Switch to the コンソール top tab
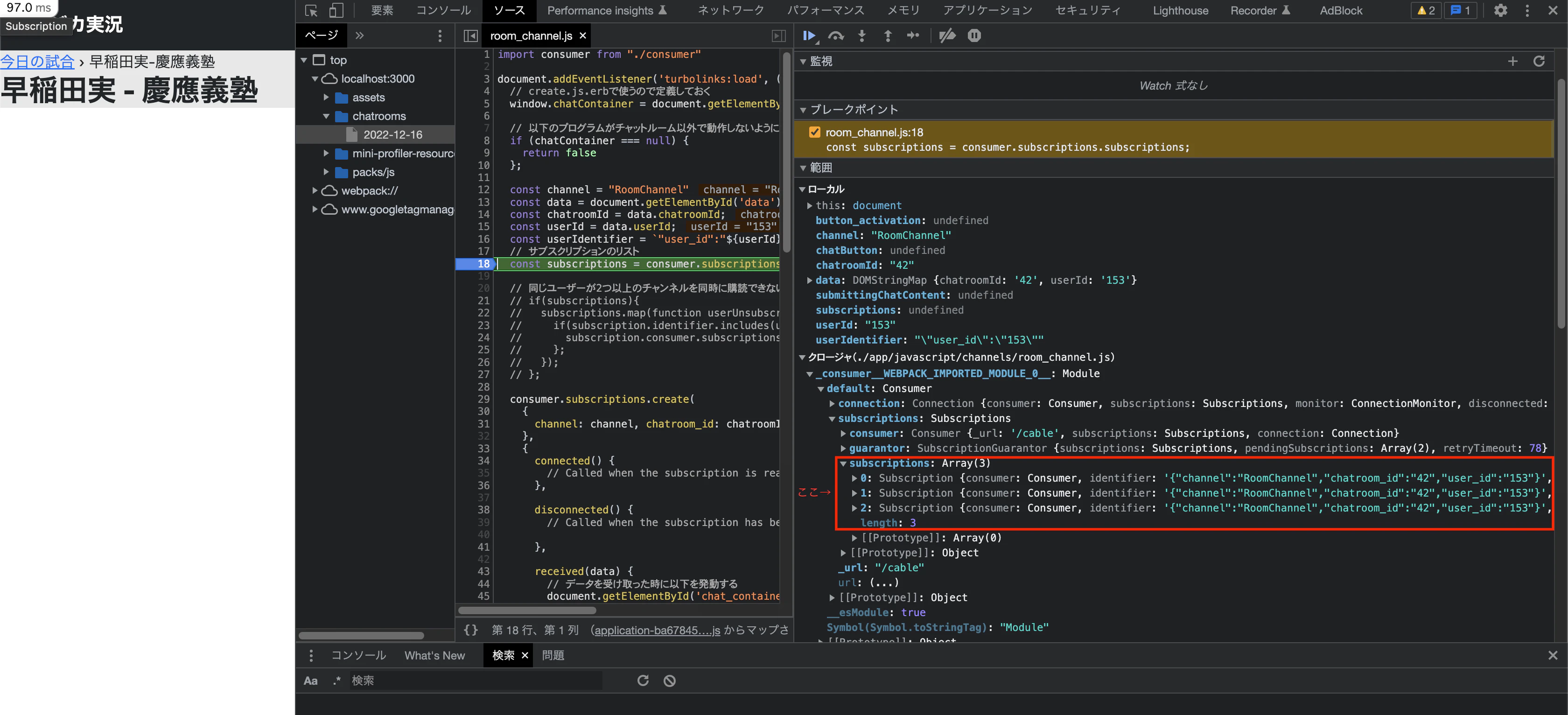 pyautogui.click(x=443, y=11)
